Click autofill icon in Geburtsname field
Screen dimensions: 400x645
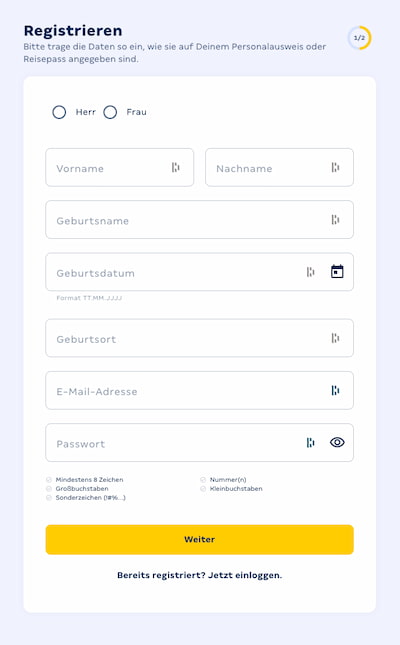(x=335, y=220)
